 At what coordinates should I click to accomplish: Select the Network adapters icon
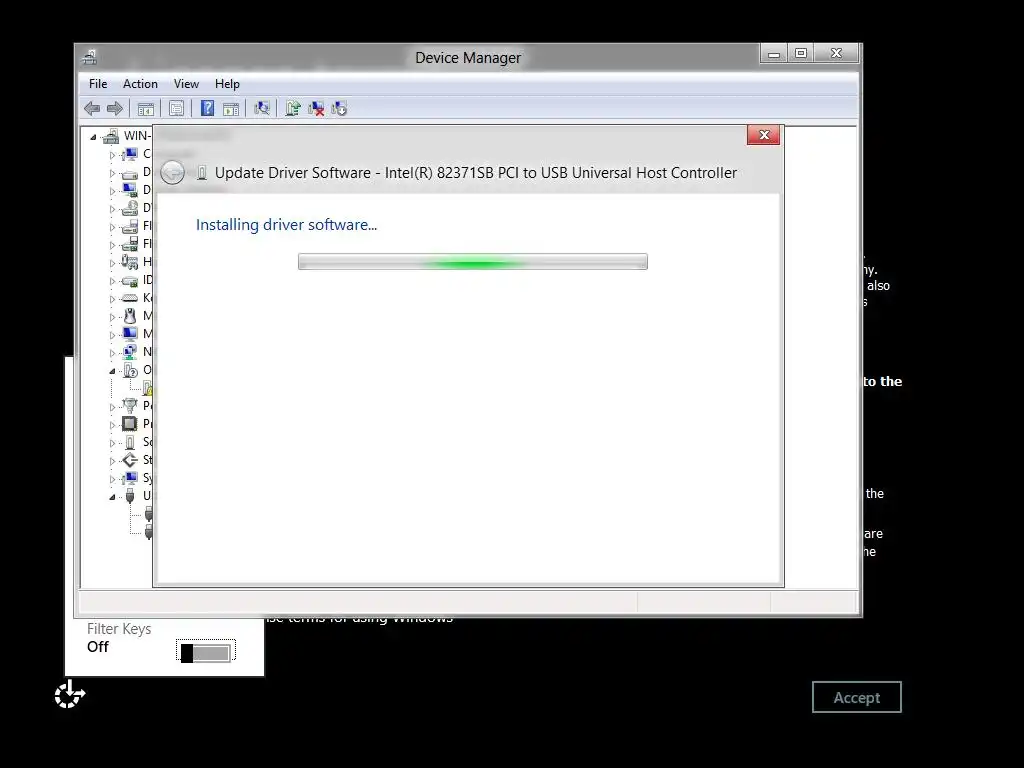130,352
